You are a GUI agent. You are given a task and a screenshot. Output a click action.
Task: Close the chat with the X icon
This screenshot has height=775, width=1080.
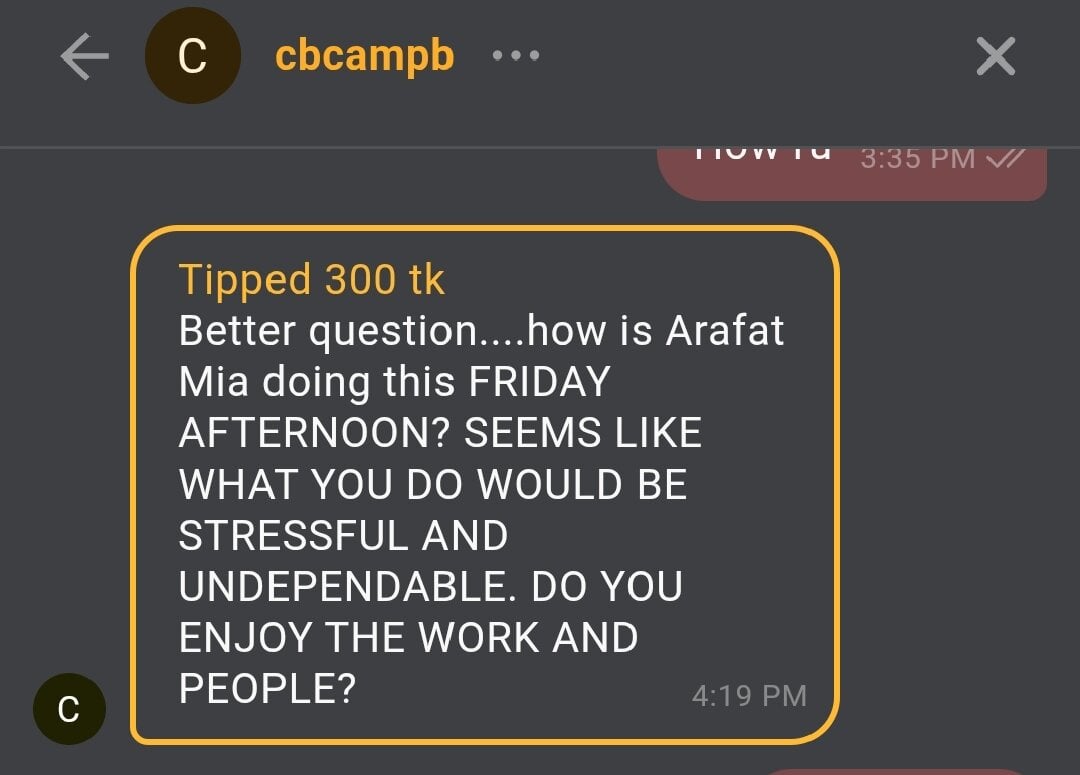click(x=995, y=57)
